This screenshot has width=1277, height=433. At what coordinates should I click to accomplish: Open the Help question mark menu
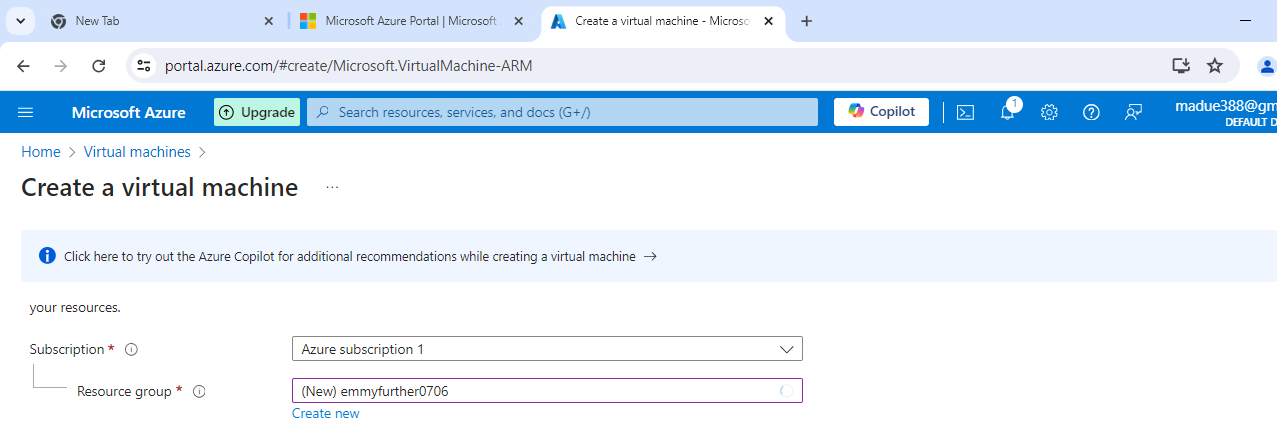pos(1091,112)
